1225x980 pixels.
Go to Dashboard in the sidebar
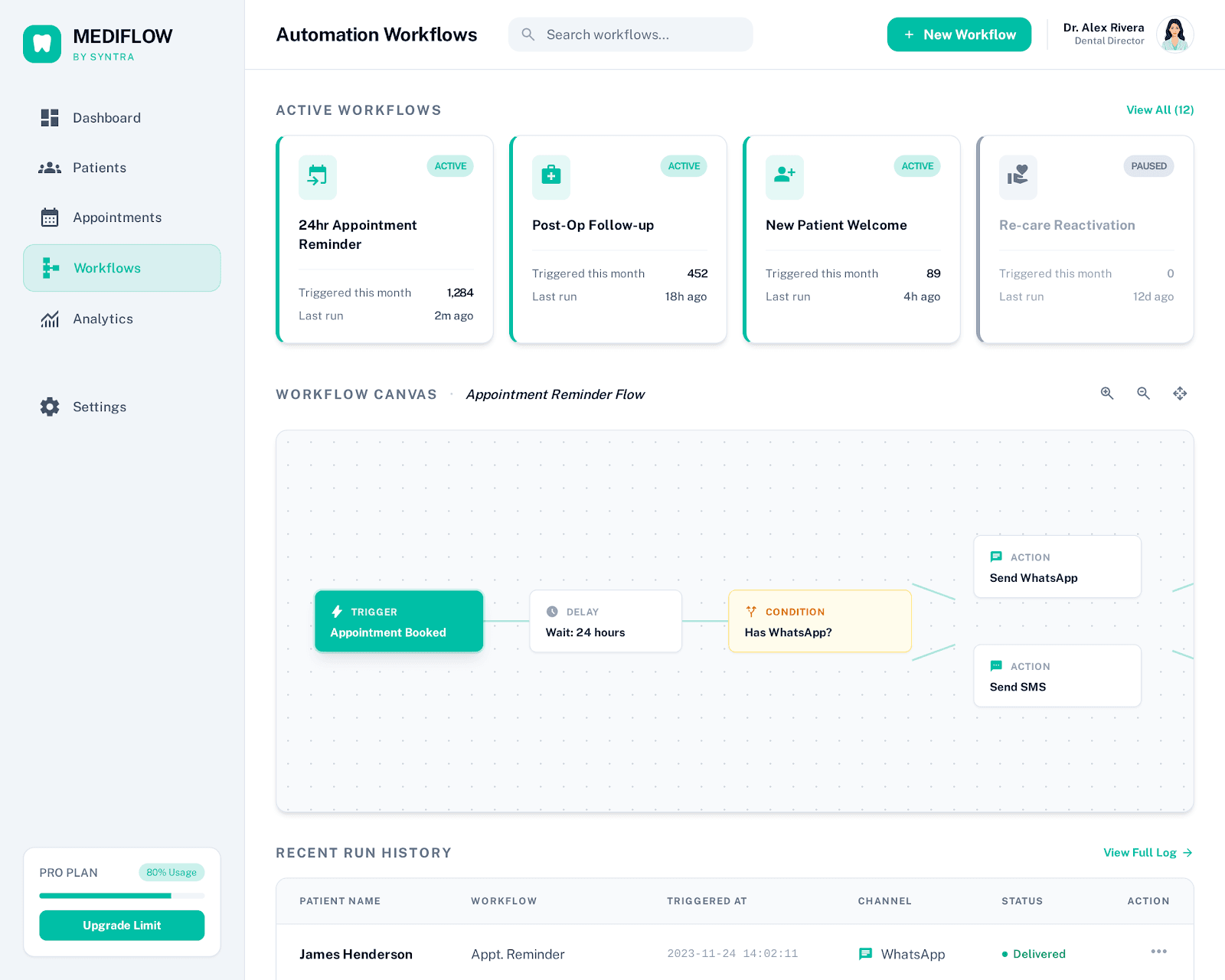pyautogui.click(x=106, y=118)
